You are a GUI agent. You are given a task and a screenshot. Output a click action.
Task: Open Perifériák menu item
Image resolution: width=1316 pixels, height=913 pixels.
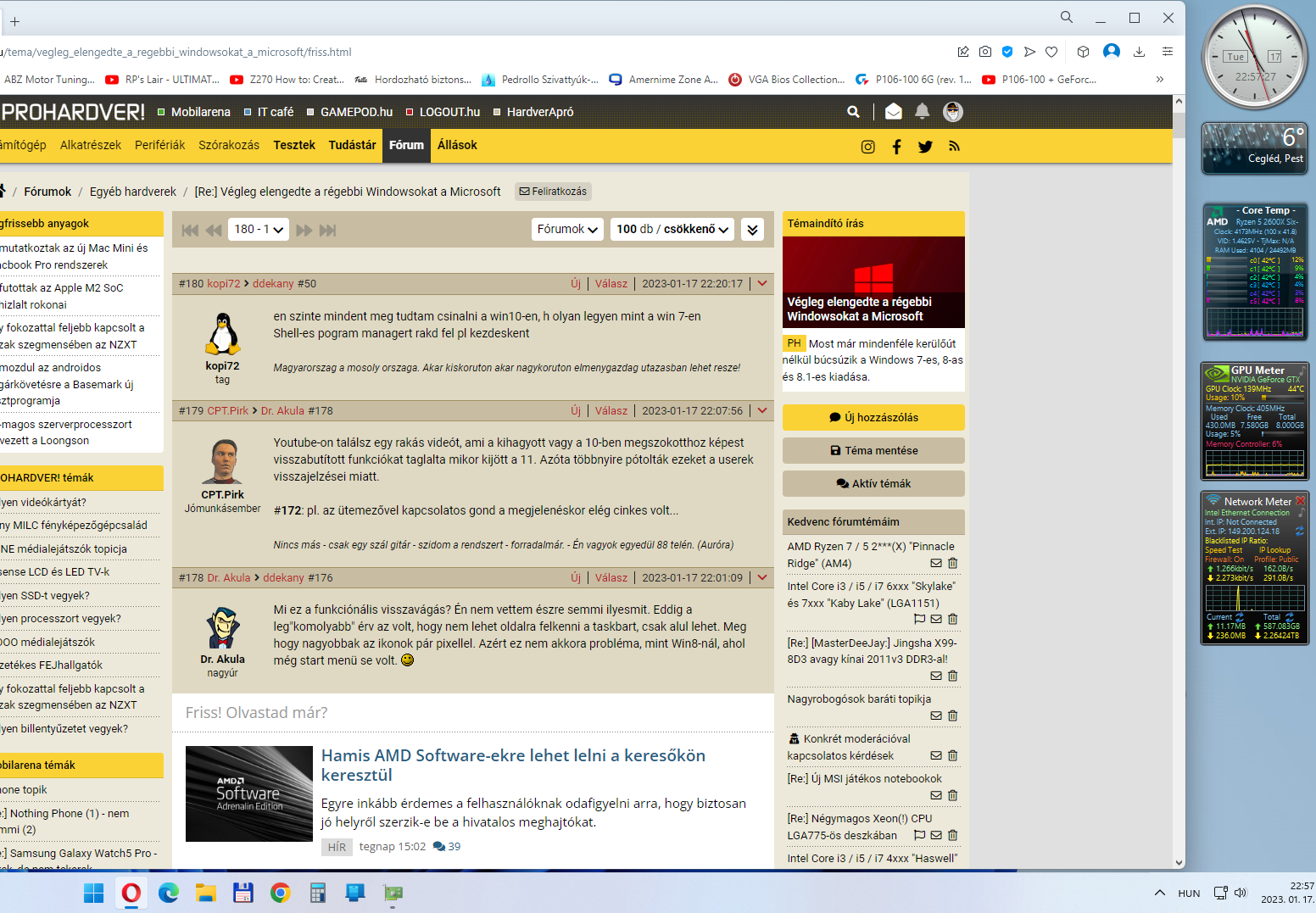click(160, 145)
